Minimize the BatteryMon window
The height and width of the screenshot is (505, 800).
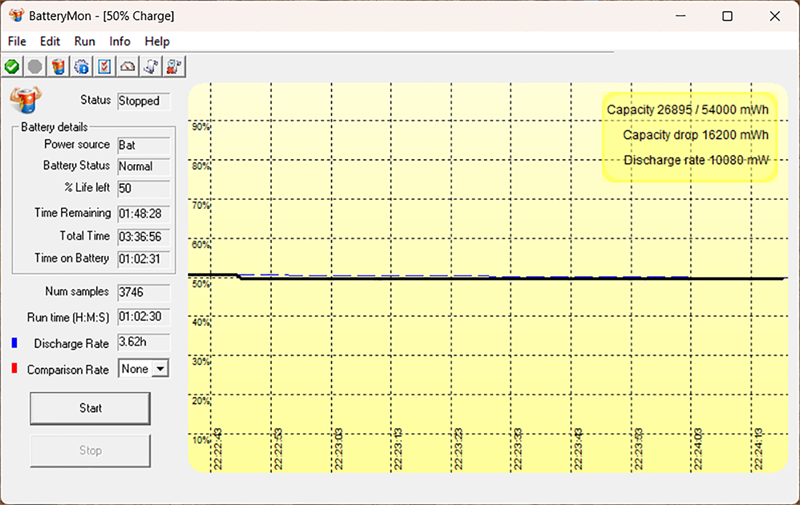(x=680, y=16)
